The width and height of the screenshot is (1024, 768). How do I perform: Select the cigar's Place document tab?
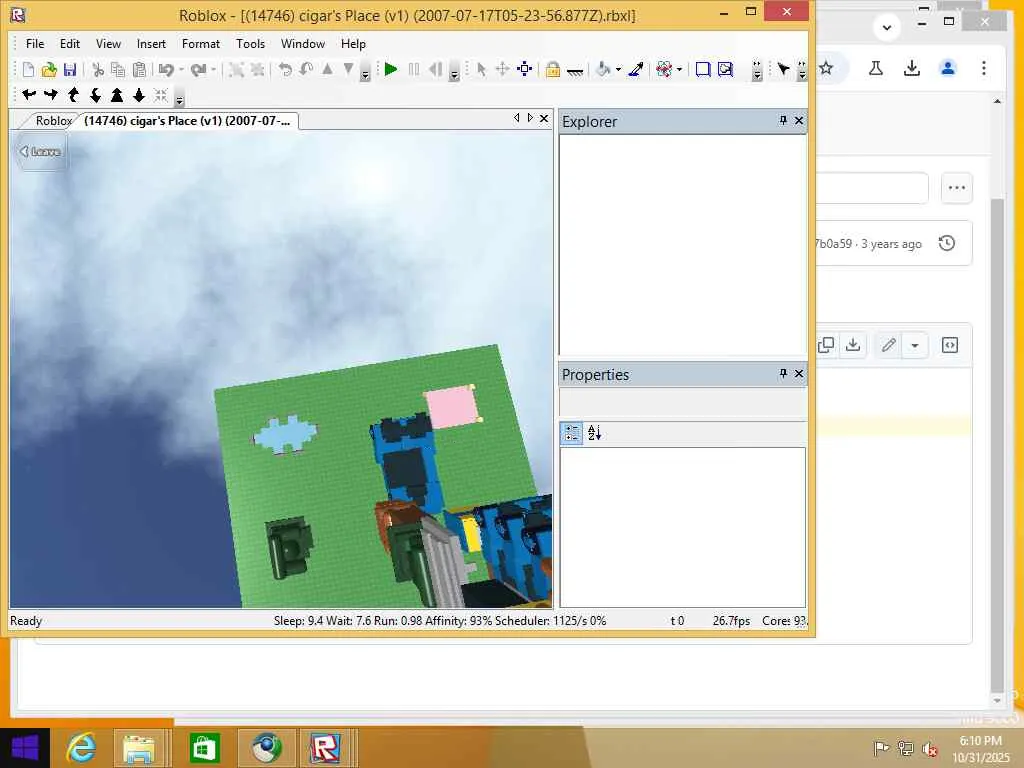click(x=187, y=121)
